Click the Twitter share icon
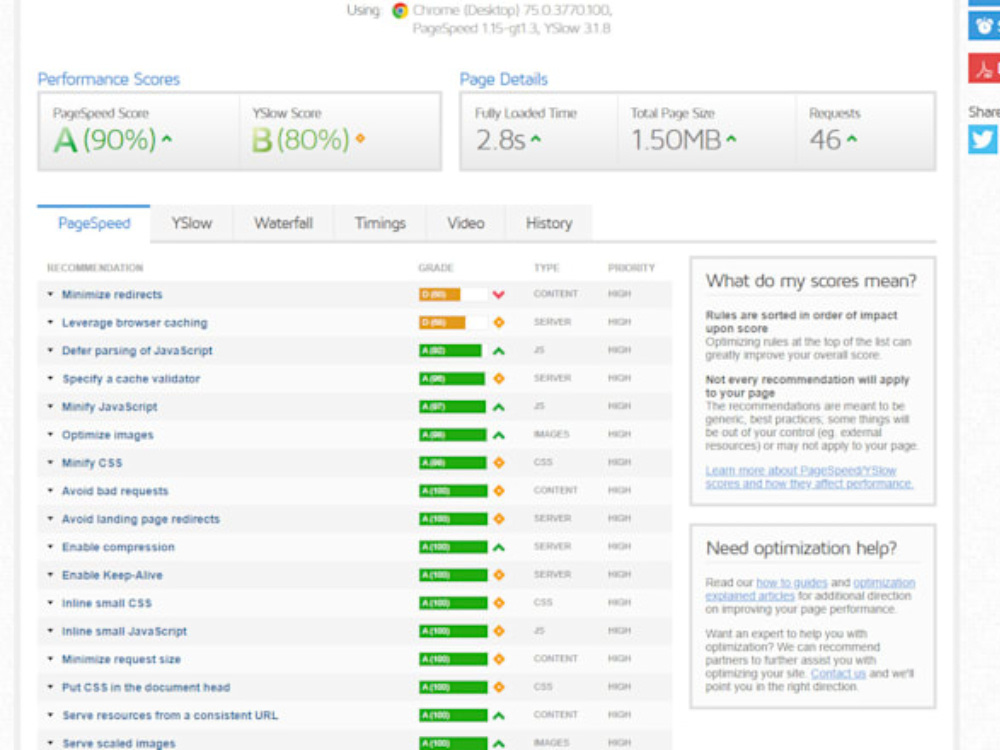Screen dimensions: 1000x750 [x=983, y=139]
